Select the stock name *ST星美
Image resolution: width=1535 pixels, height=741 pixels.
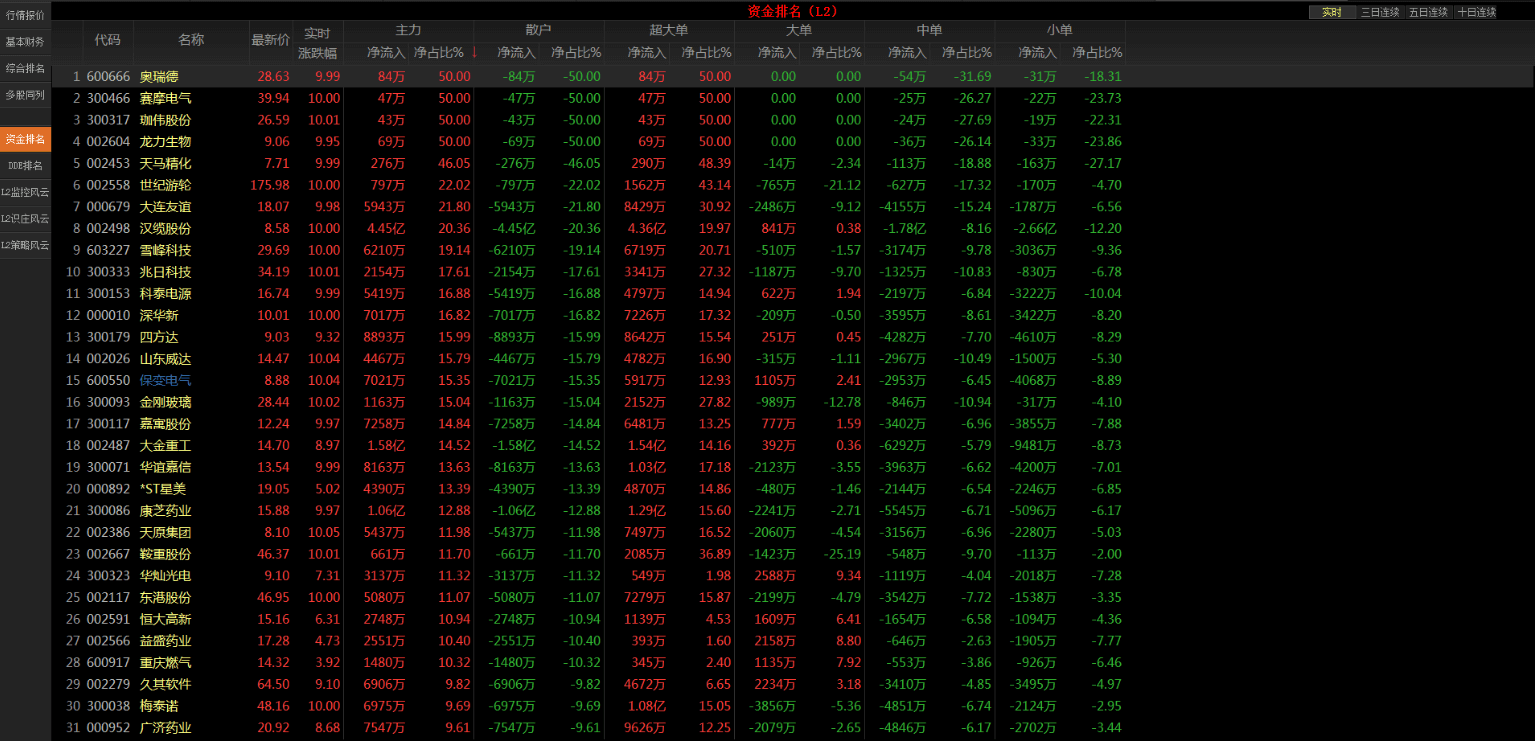[x=163, y=489]
